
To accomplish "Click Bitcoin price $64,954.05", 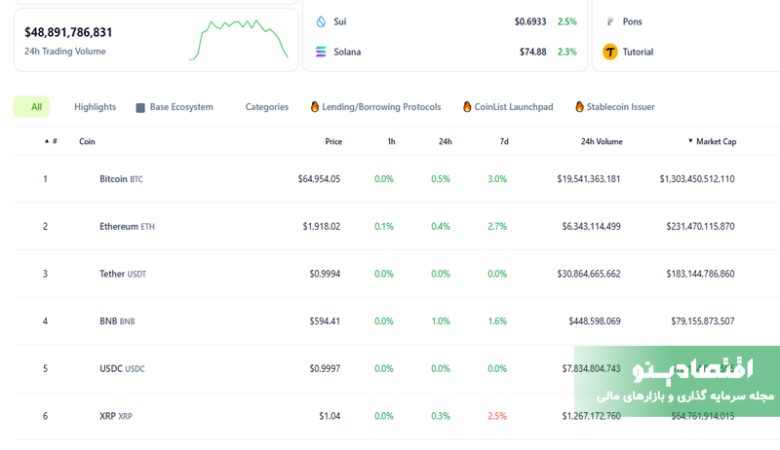I will (319, 179).
